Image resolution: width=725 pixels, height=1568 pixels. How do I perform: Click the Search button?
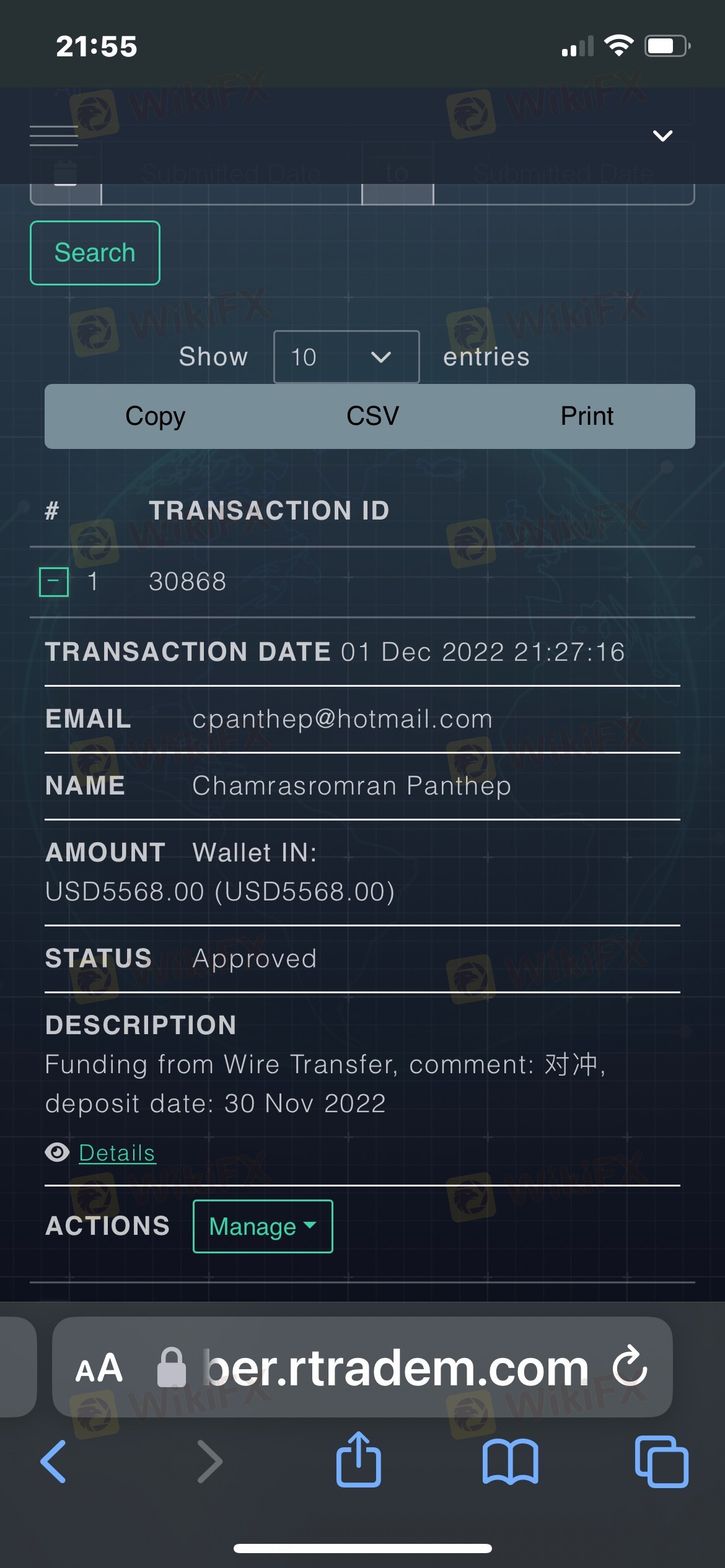click(95, 253)
